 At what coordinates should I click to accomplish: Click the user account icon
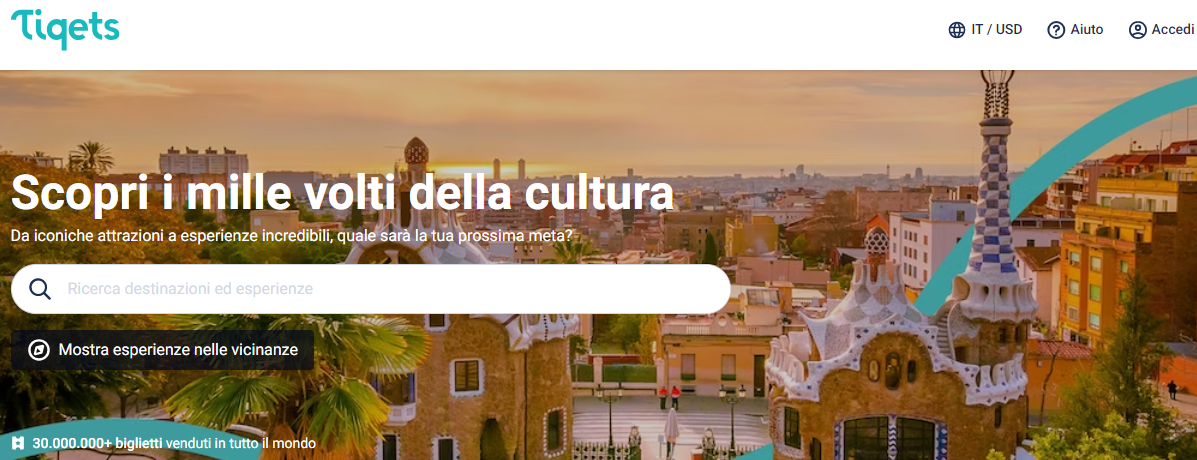point(1137,30)
